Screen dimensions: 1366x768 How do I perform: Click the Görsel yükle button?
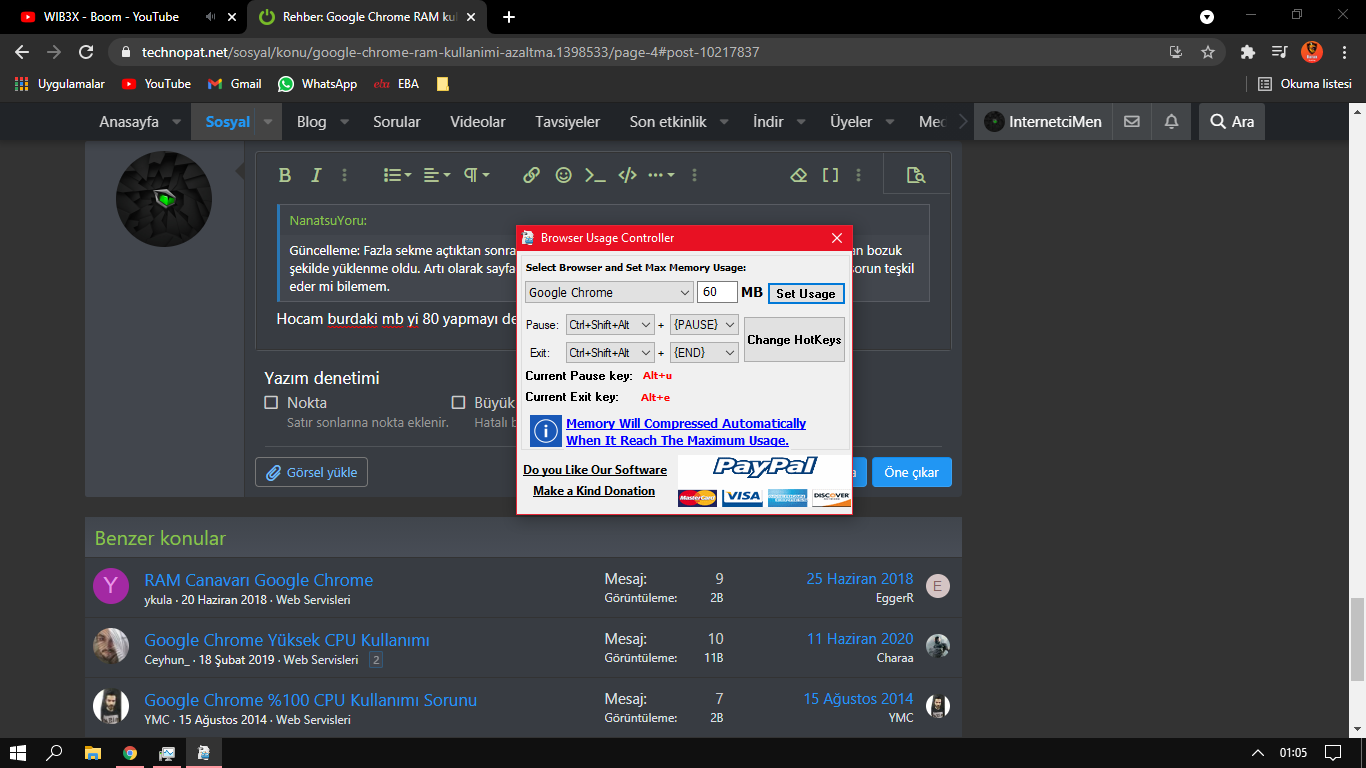(312, 472)
